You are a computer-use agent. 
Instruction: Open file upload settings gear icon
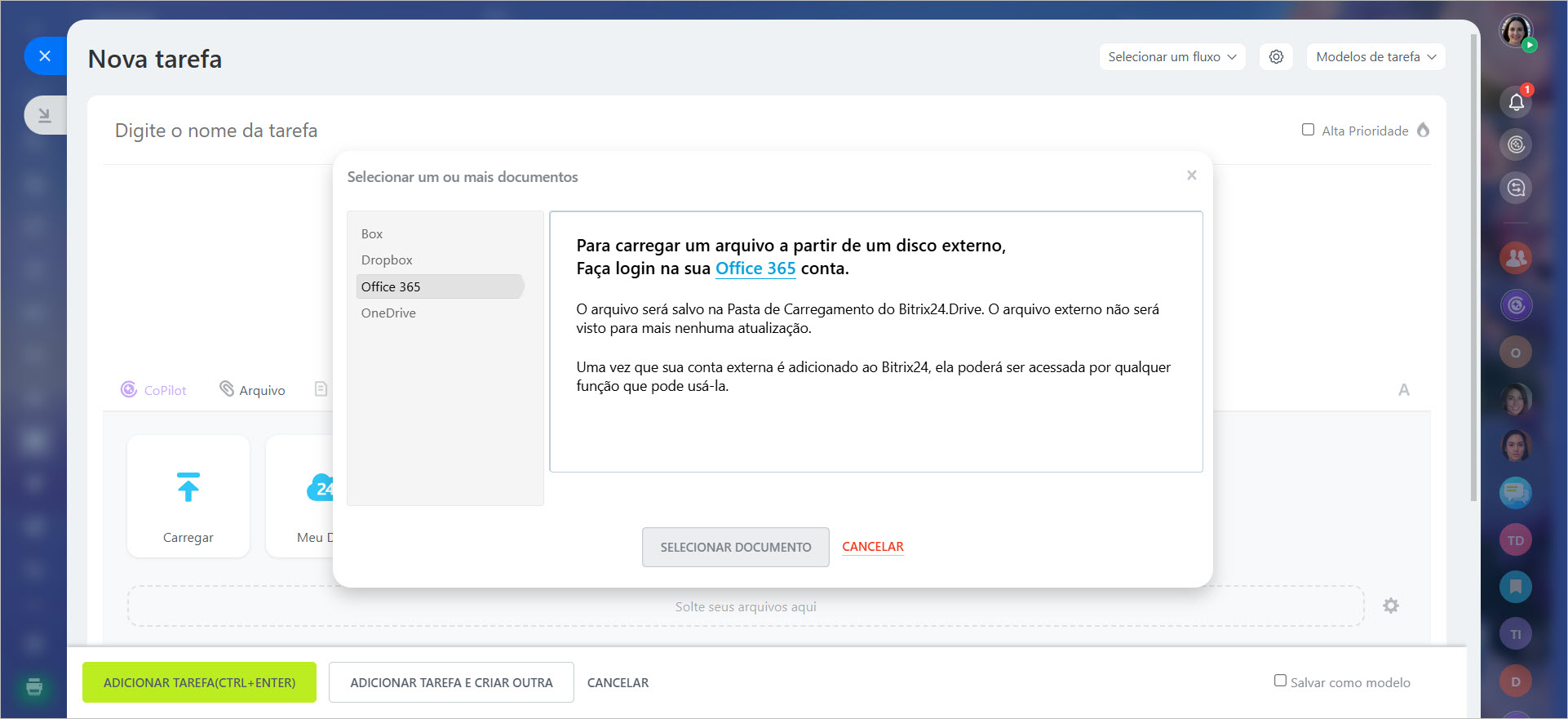(1391, 606)
